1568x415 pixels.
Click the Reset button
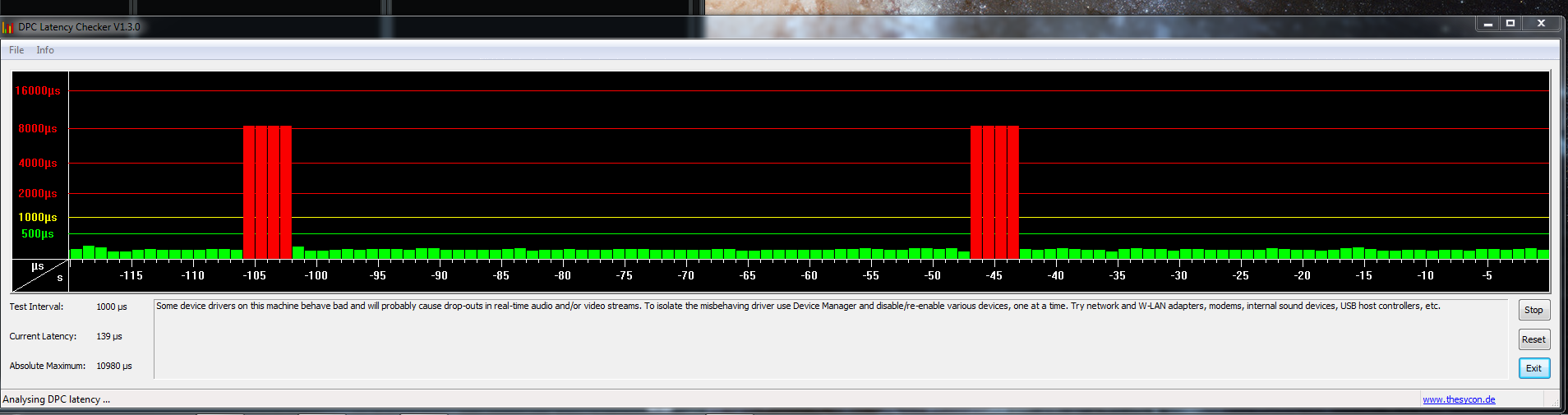(1533, 339)
